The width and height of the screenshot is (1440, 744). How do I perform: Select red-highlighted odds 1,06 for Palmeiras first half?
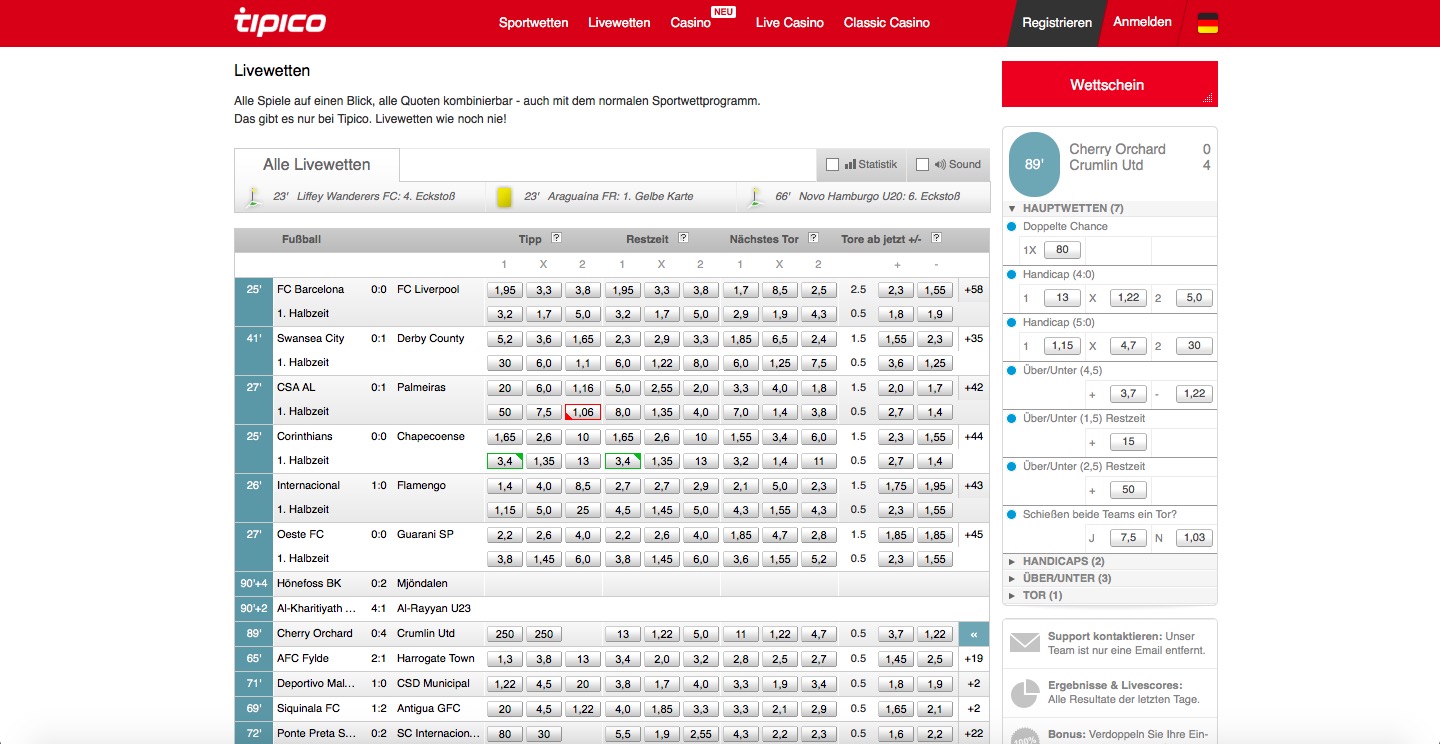[x=583, y=412]
